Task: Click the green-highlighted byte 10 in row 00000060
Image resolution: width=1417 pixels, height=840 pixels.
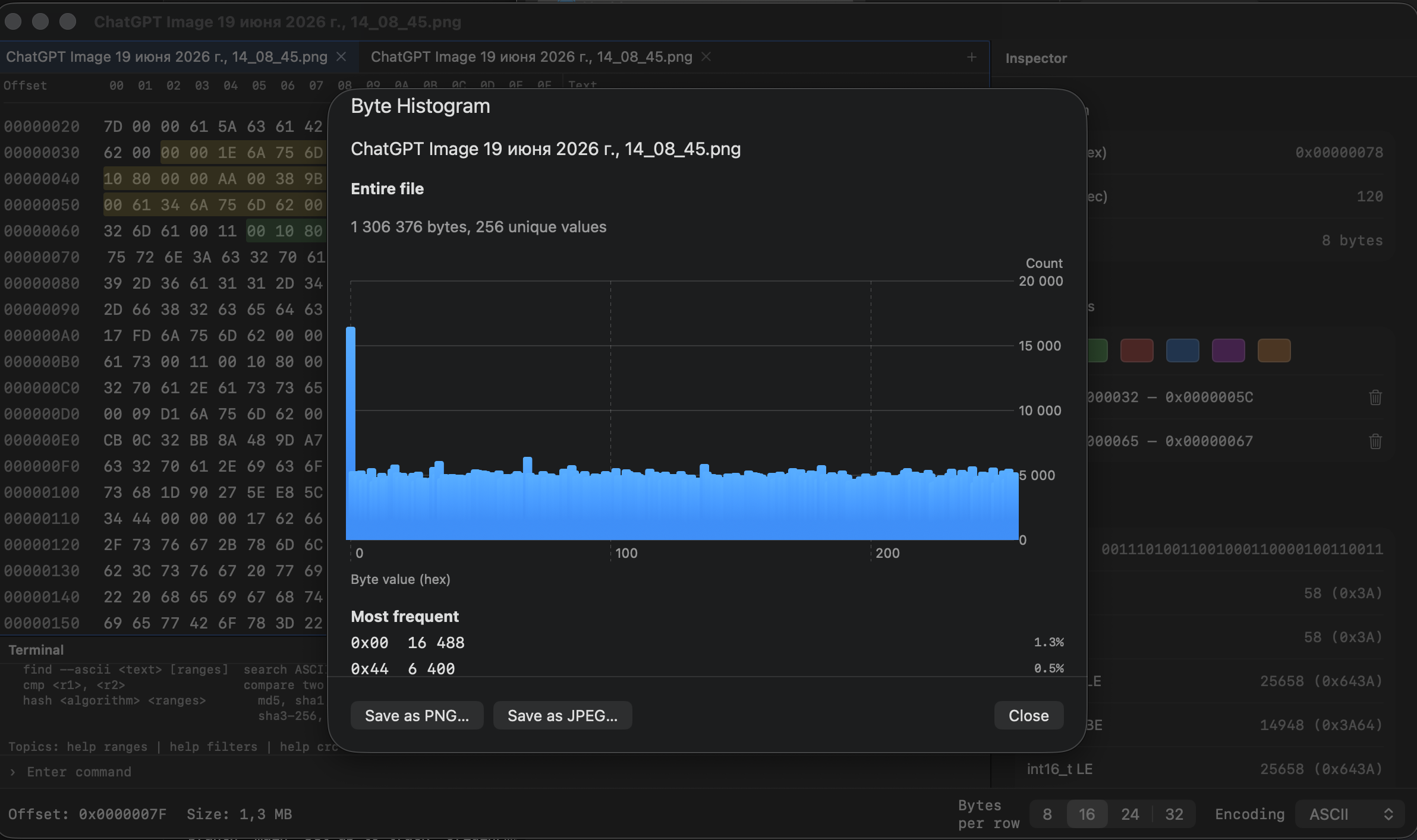Action: coord(284,231)
